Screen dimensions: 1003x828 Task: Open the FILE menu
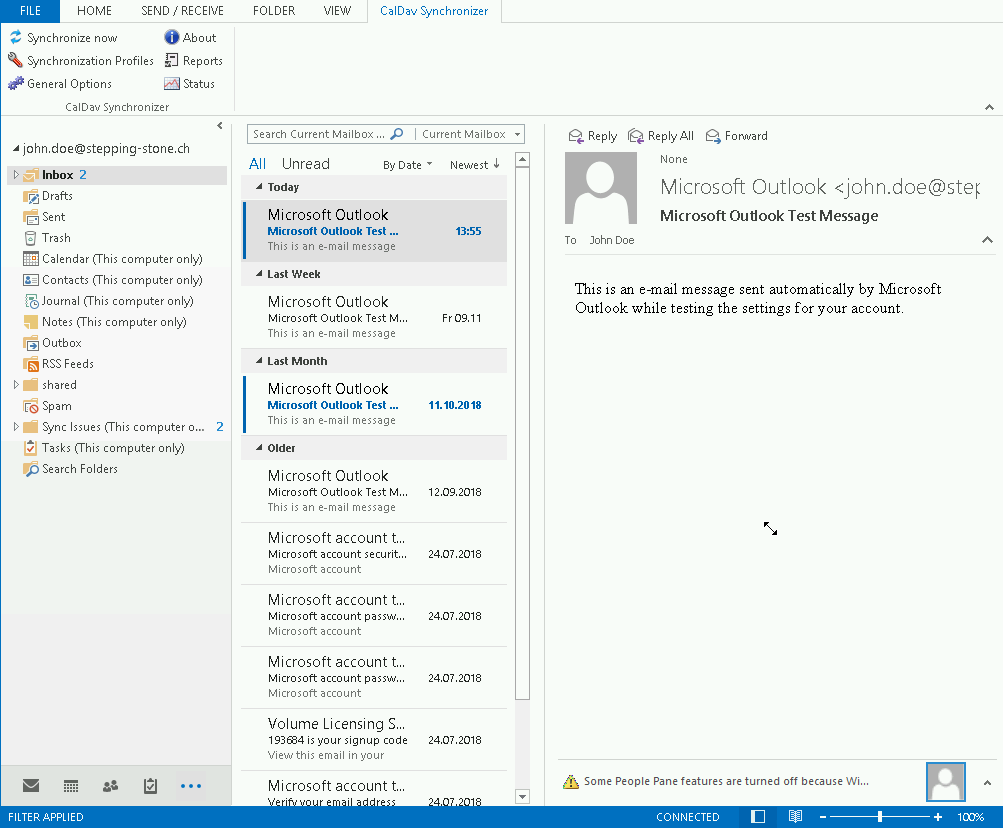[30, 11]
